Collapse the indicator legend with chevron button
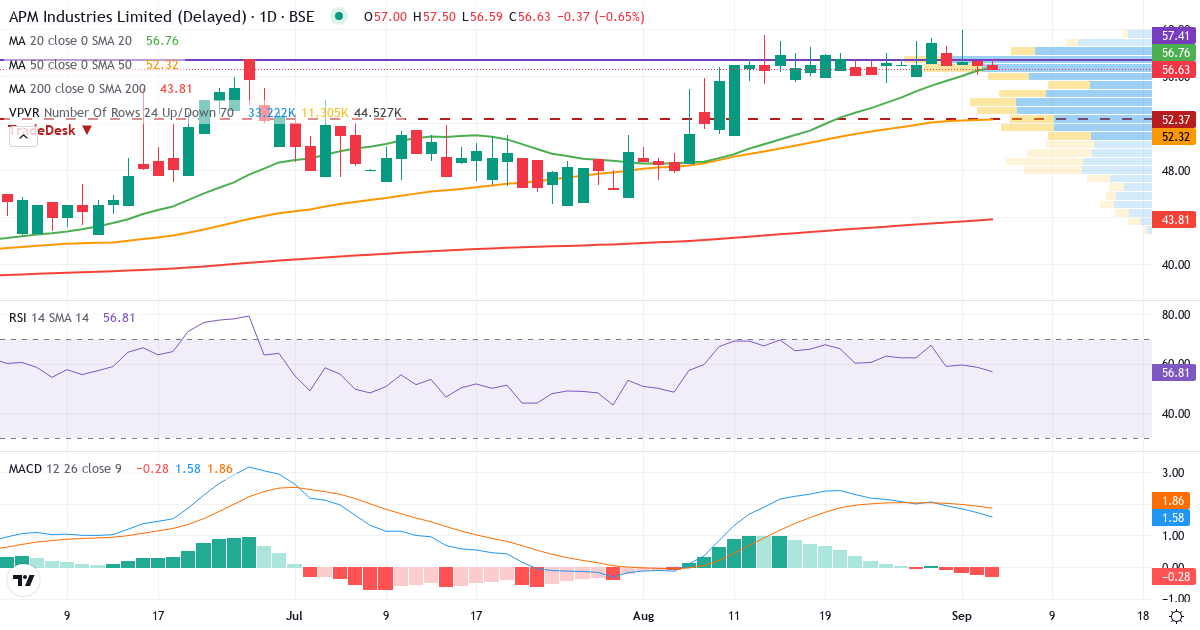This screenshot has width=1200, height=630. [x=23, y=137]
